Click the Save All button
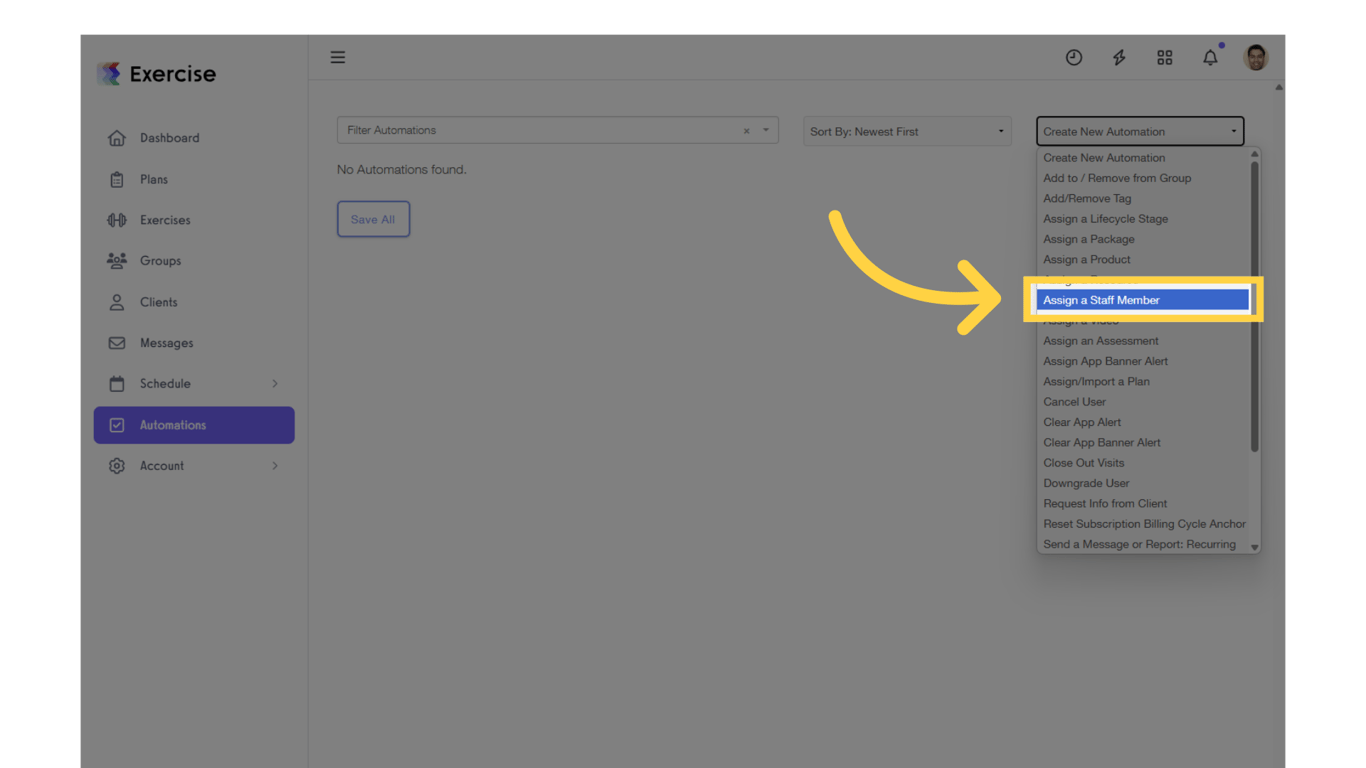The image size is (1366, 768). tap(373, 219)
